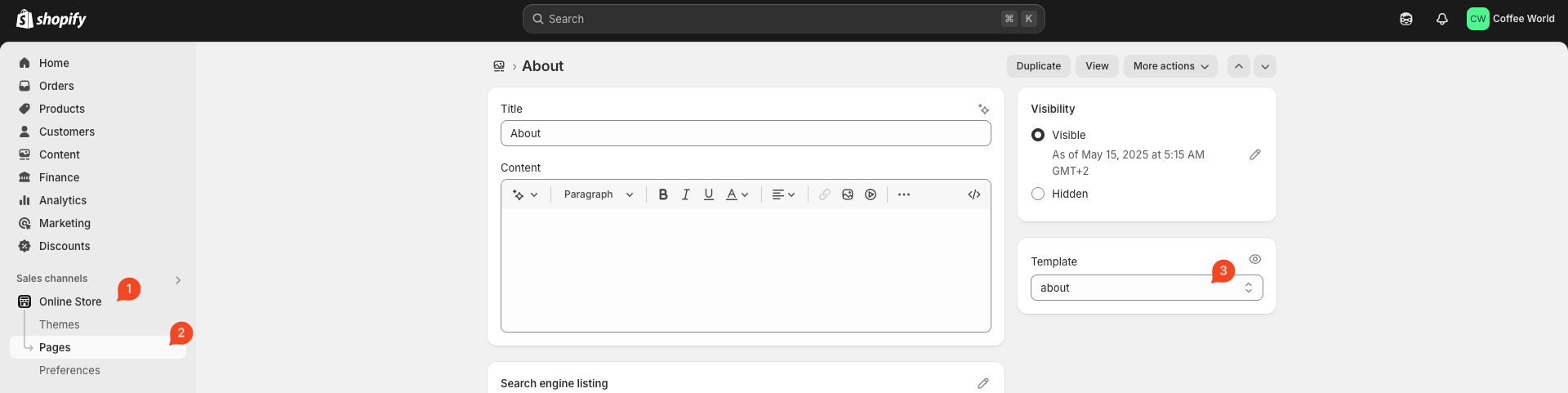Click the Duplicate button
Image resolution: width=1568 pixels, height=393 pixels.
tap(1039, 66)
